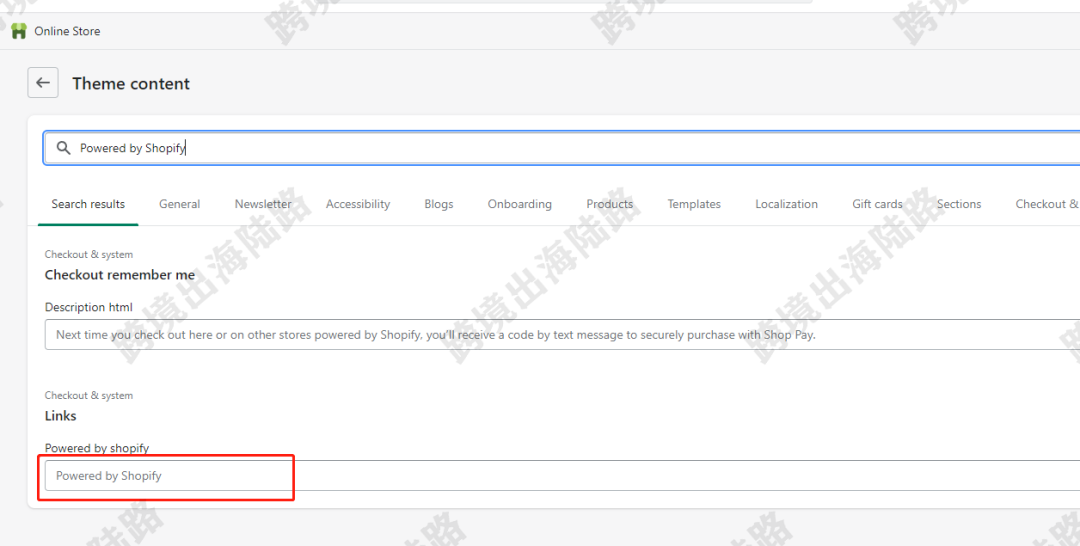This screenshot has width=1080, height=546.
Task: Switch to the General tab
Action: [x=180, y=204]
